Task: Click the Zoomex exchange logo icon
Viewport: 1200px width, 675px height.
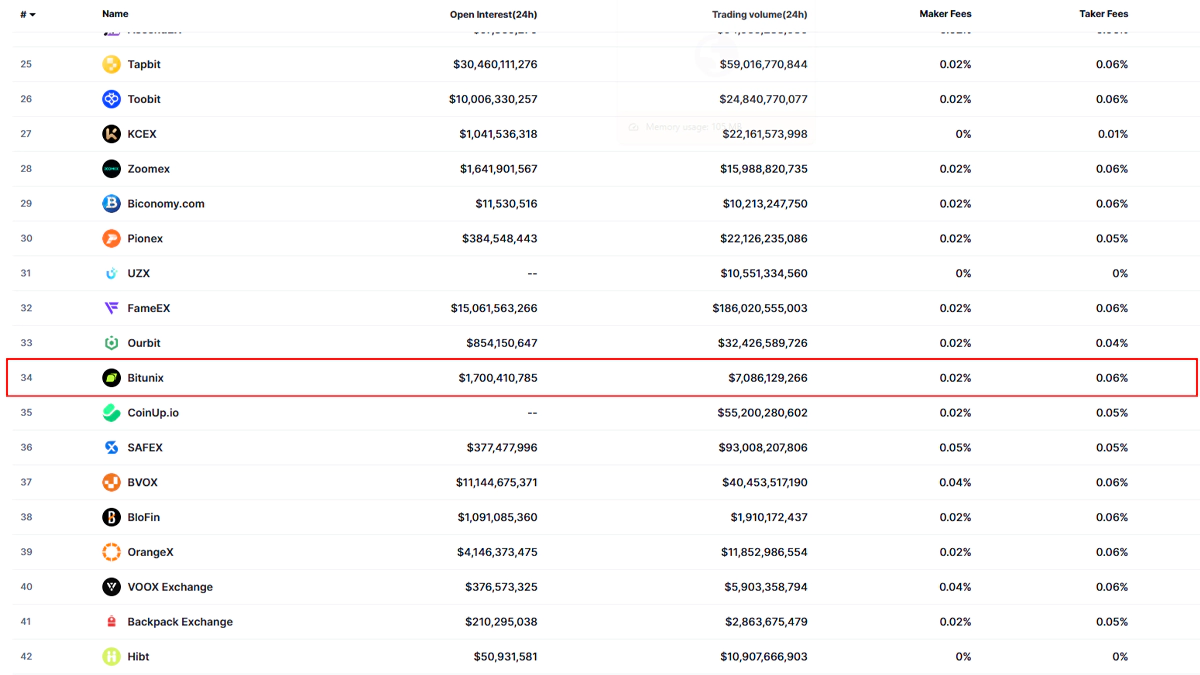Action: [111, 169]
